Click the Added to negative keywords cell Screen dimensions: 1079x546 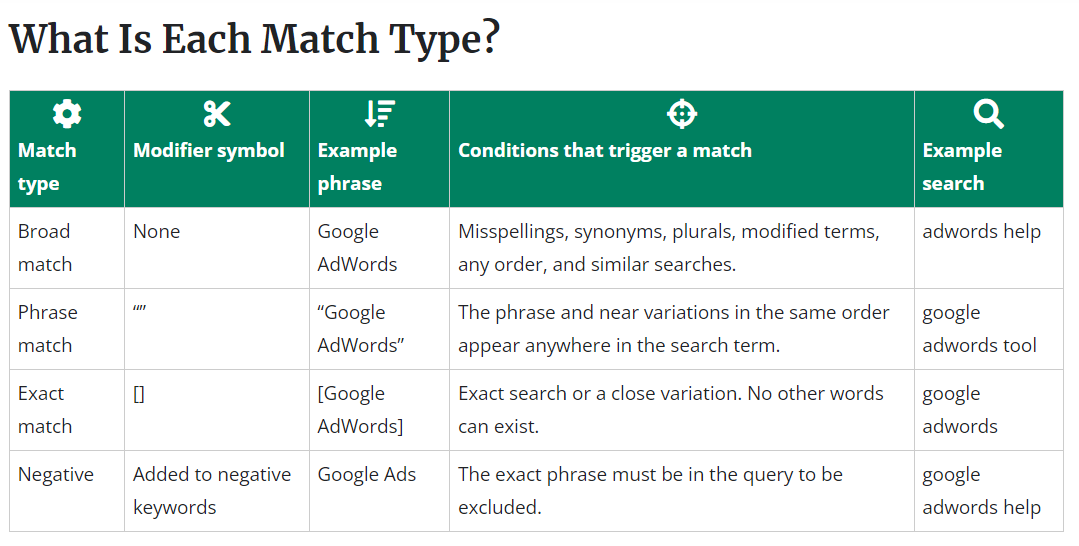pyautogui.click(x=212, y=491)
